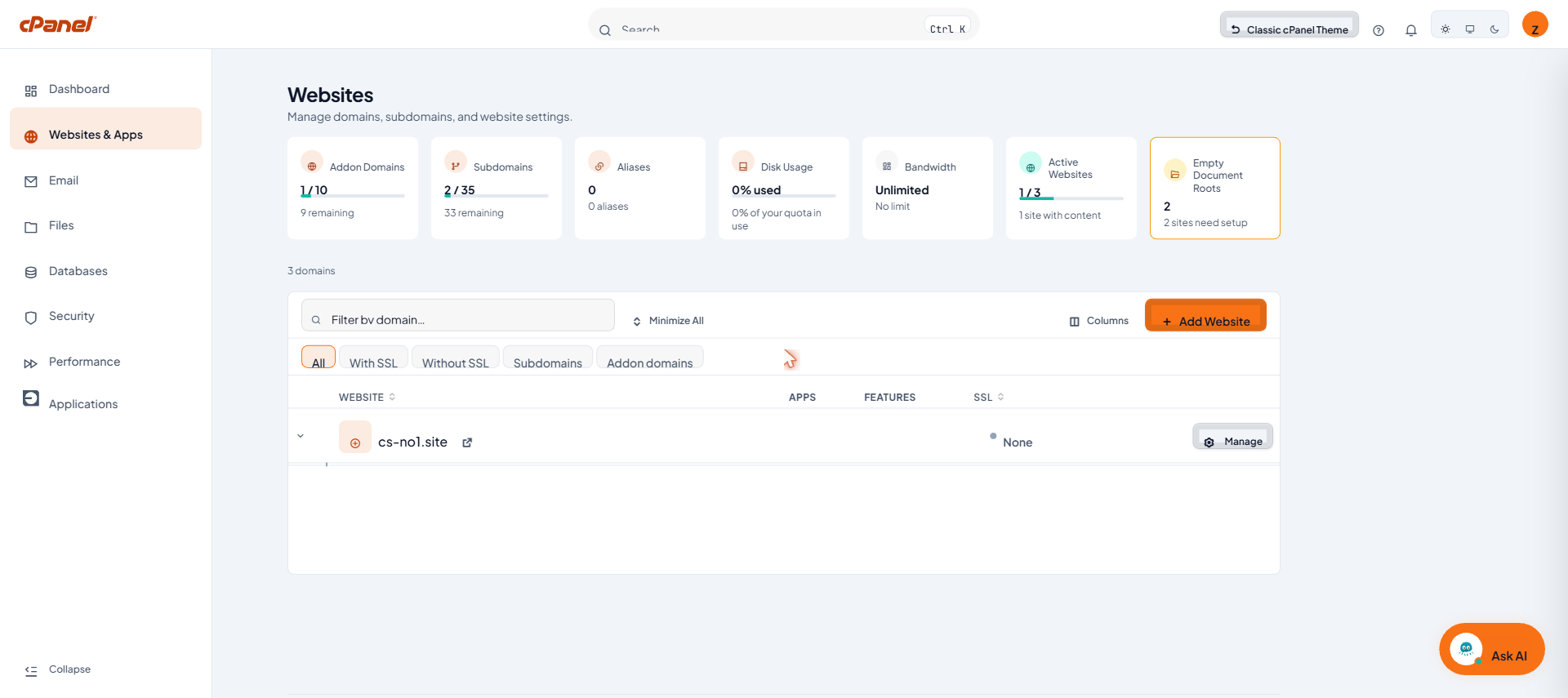Screen dimensions: 1568x698
Task: Select the With SSL filter tab
Action: point(373,358)
